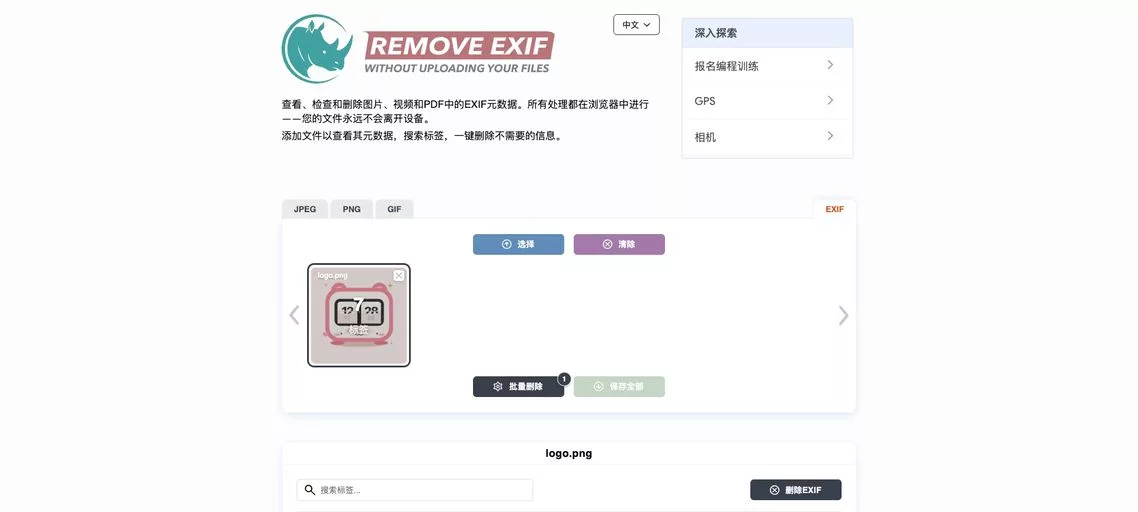1138x512 pixels.
Task: Select the EXIF tab
Action: tap(835, 209)
